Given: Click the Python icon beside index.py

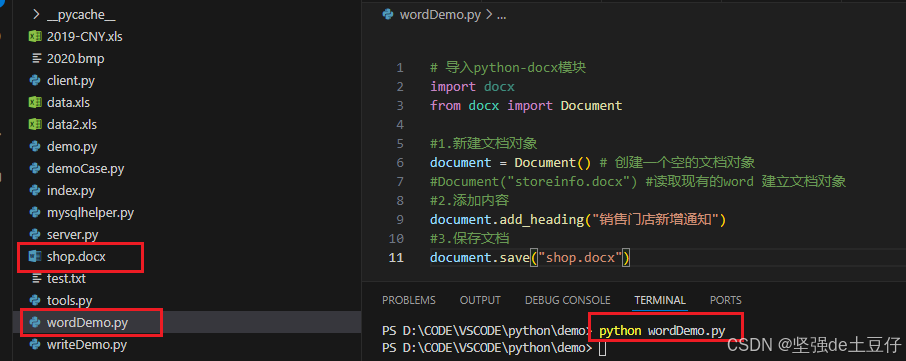Looking at the screenshot, I should [35, 191].
